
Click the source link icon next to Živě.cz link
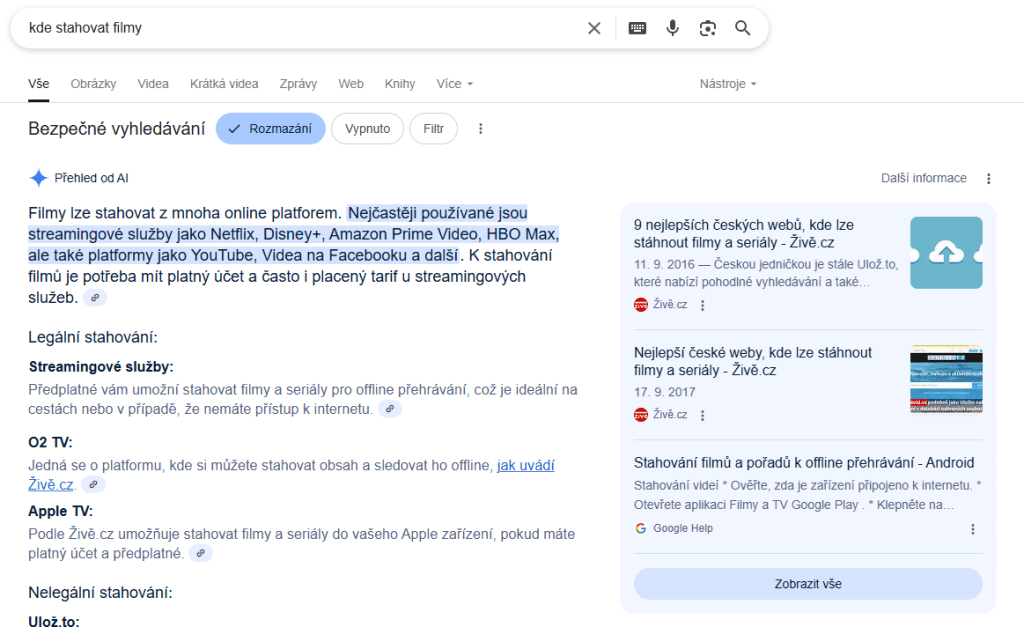tap(93, 485)
